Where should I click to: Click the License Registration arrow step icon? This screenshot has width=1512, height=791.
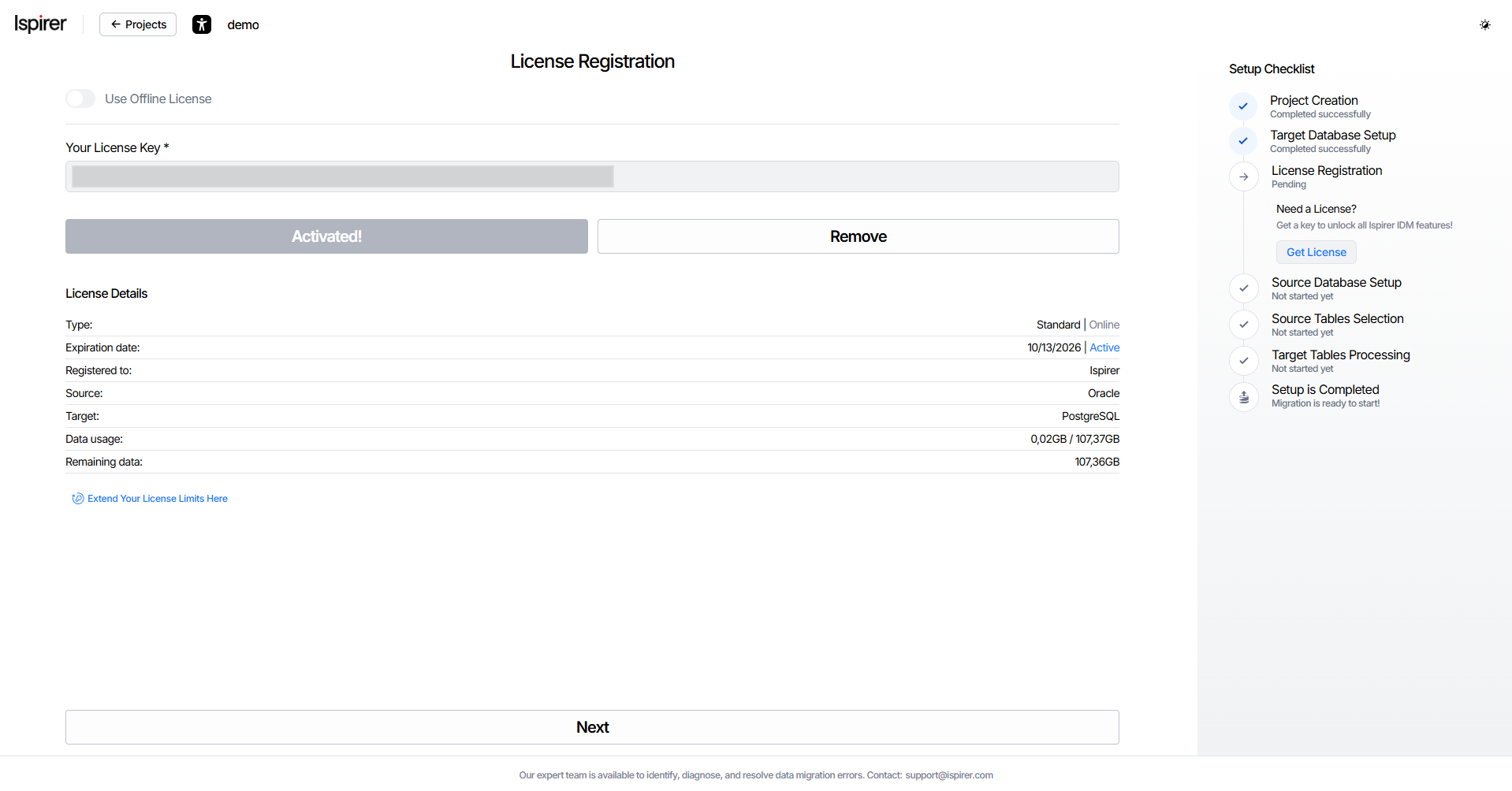(1243, 176)
